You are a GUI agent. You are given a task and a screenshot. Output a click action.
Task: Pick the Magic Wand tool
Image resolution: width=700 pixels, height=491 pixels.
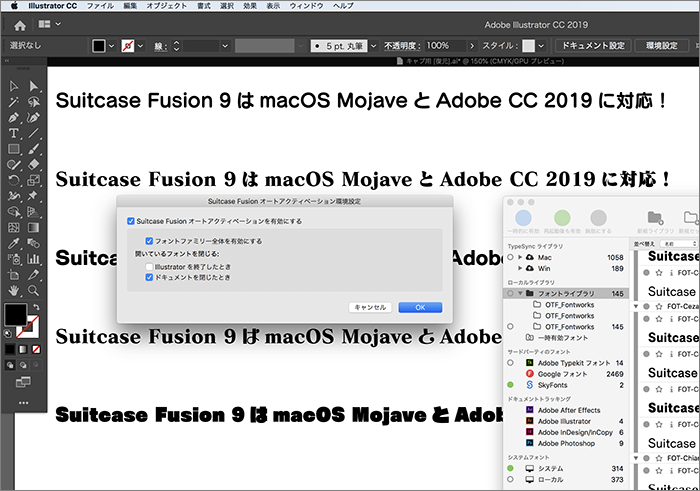[14, 102]
